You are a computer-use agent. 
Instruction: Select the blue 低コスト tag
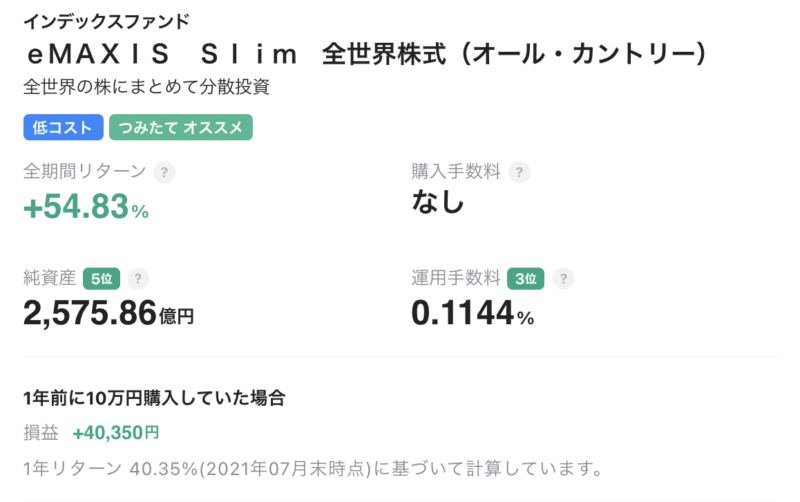click(x=63, y=127)
